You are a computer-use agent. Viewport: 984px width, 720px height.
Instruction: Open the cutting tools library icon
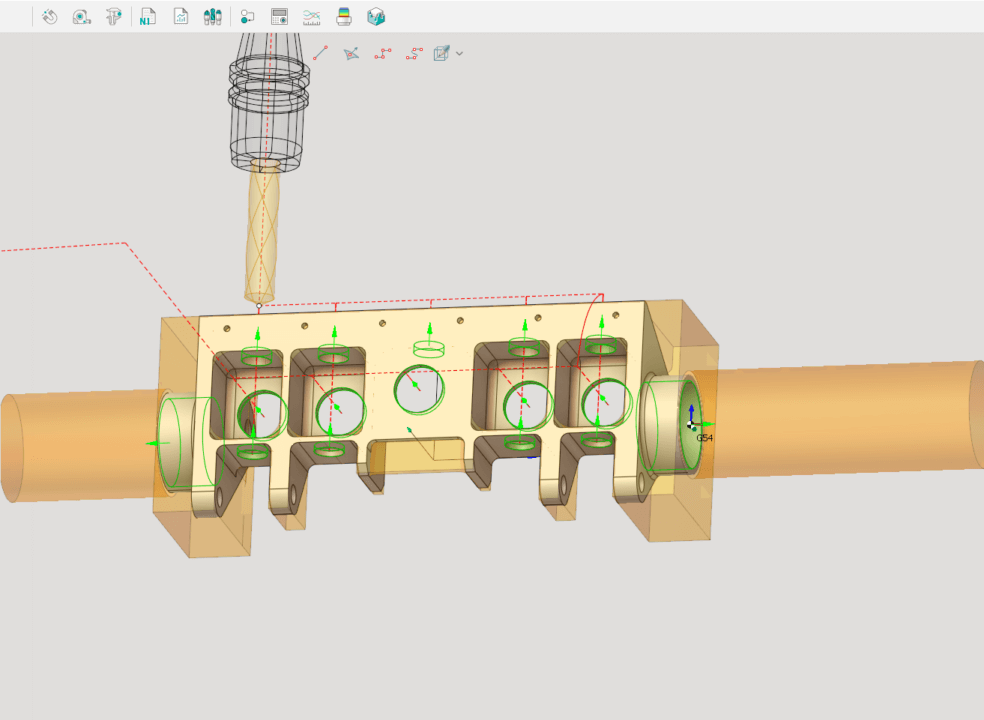(x=212, y=17)
